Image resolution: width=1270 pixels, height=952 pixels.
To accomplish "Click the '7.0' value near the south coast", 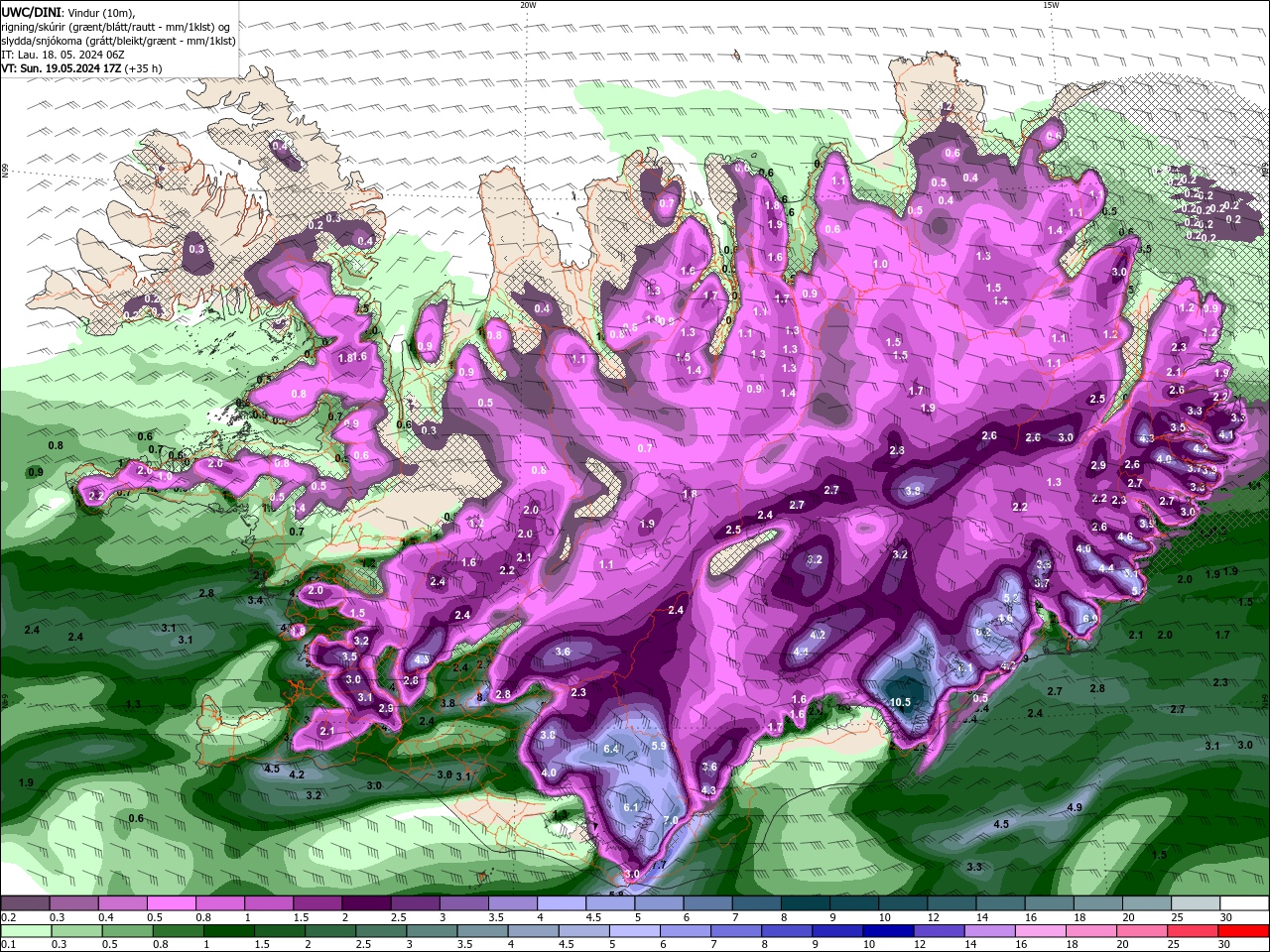I will [x=671, y=820].
